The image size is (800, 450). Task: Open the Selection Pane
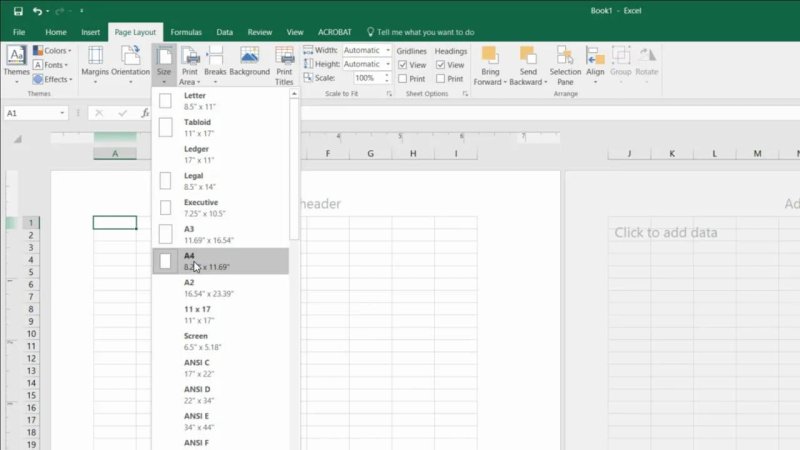tap(565, 65)
